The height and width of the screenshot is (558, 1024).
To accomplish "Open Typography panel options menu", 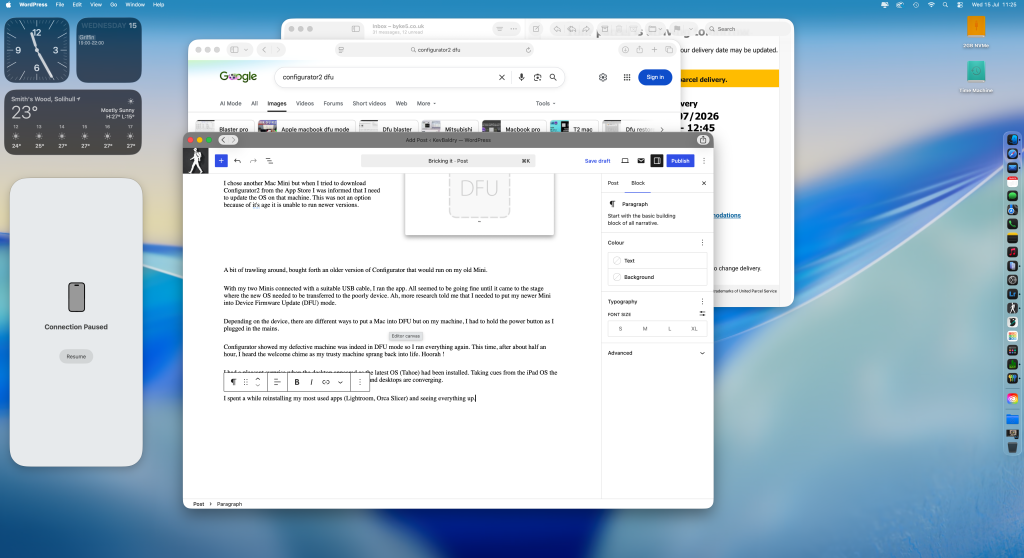I will pos(703,302).
